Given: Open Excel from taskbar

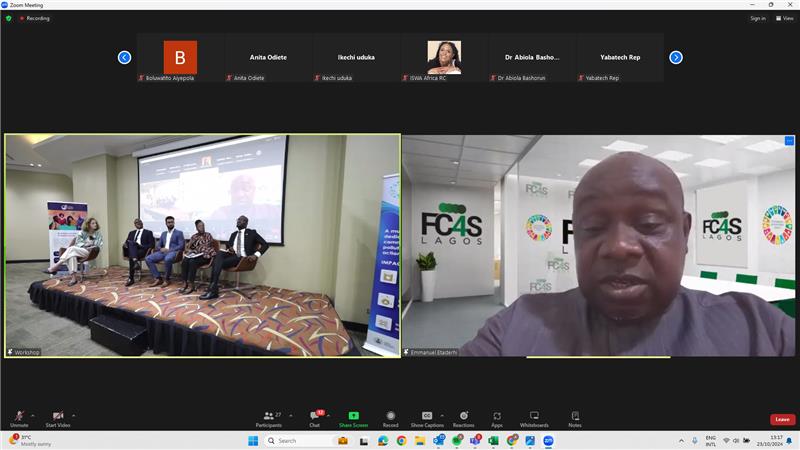Looking at the screenshot, I should pyautogui.click(x=493, y=441).
